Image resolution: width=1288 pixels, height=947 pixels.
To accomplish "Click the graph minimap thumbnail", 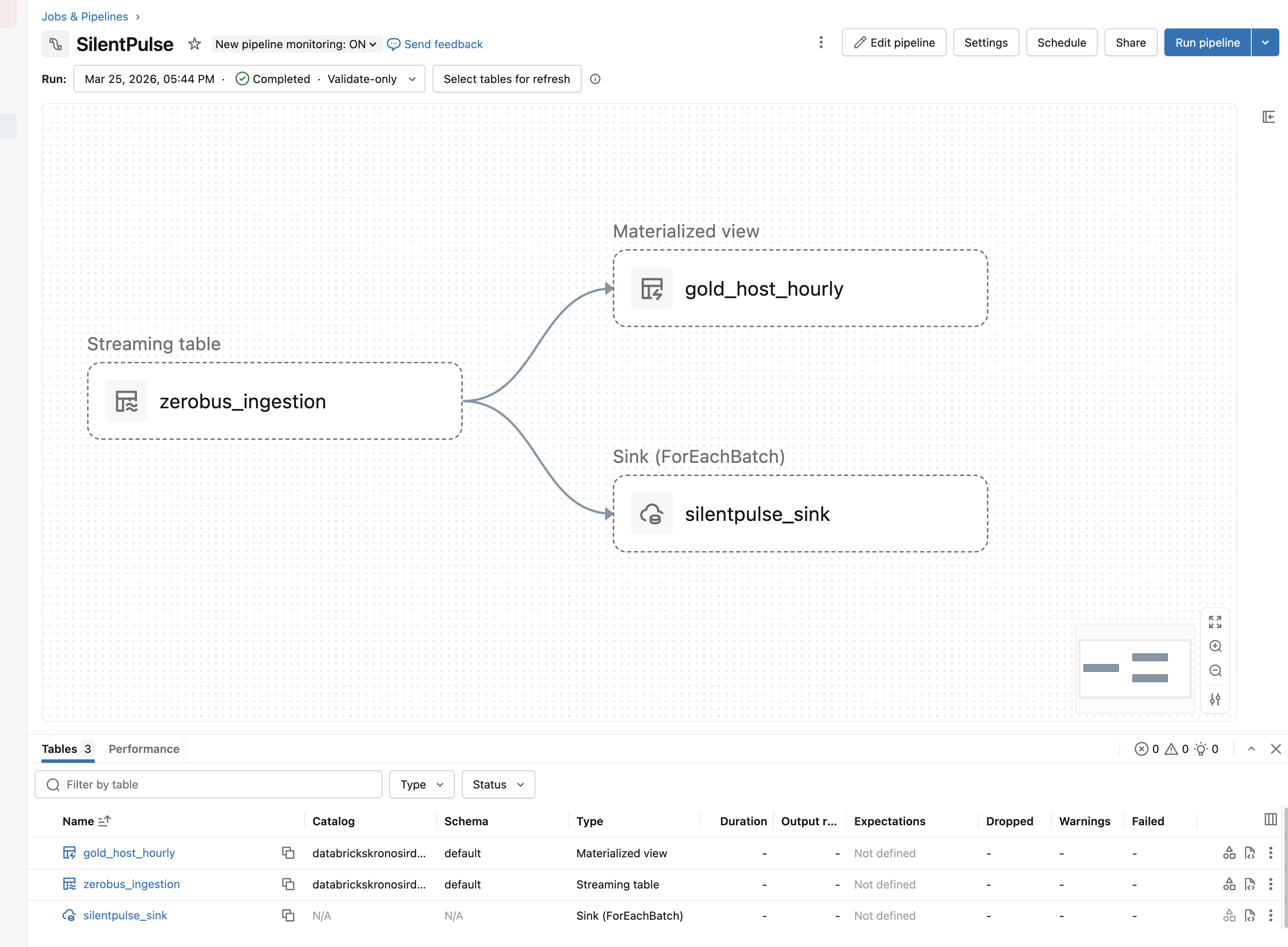I will pos(1134,668).
